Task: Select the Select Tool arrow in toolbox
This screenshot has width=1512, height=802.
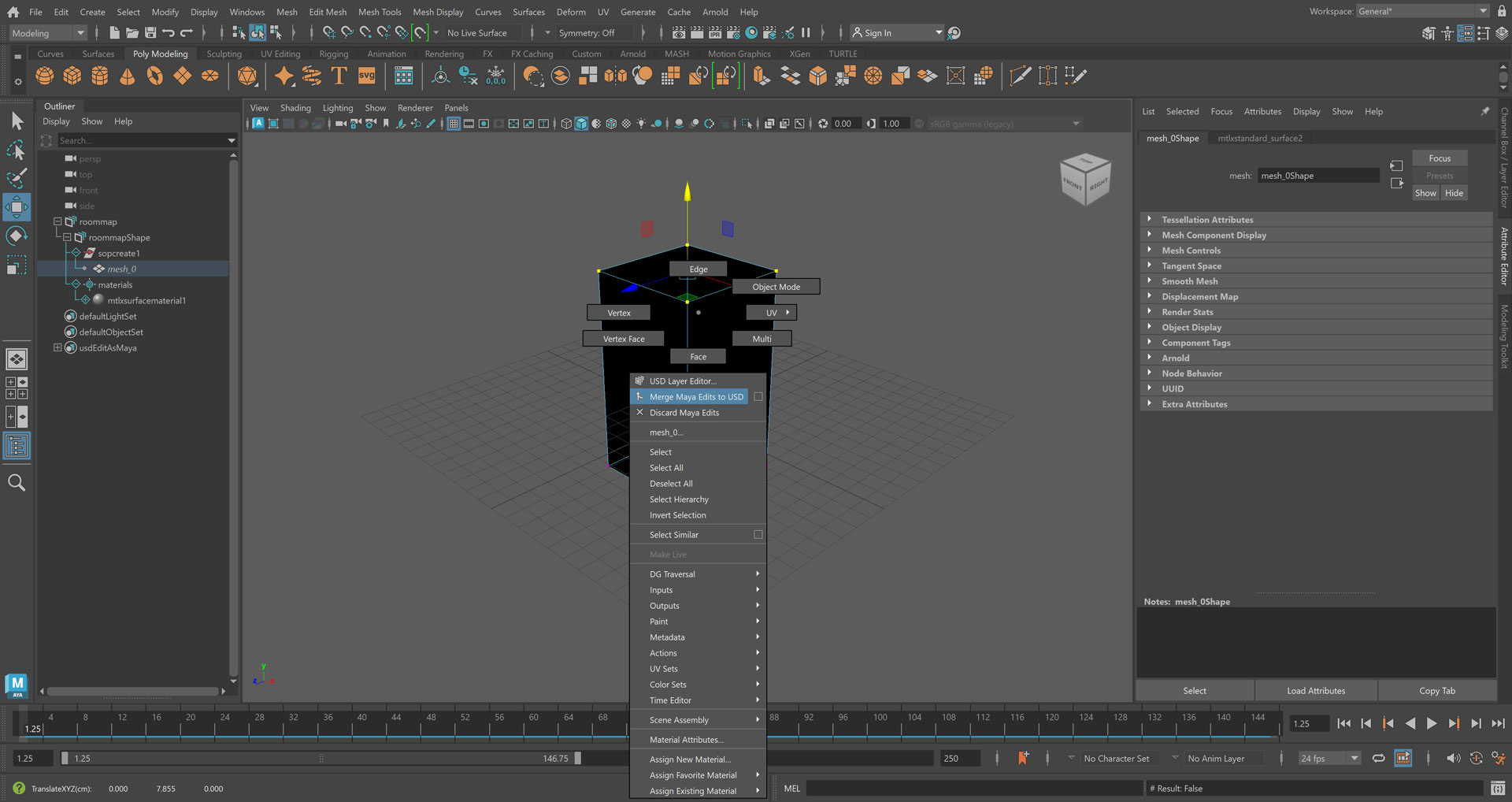Action: pyautogui.click(x=17, y=121)
